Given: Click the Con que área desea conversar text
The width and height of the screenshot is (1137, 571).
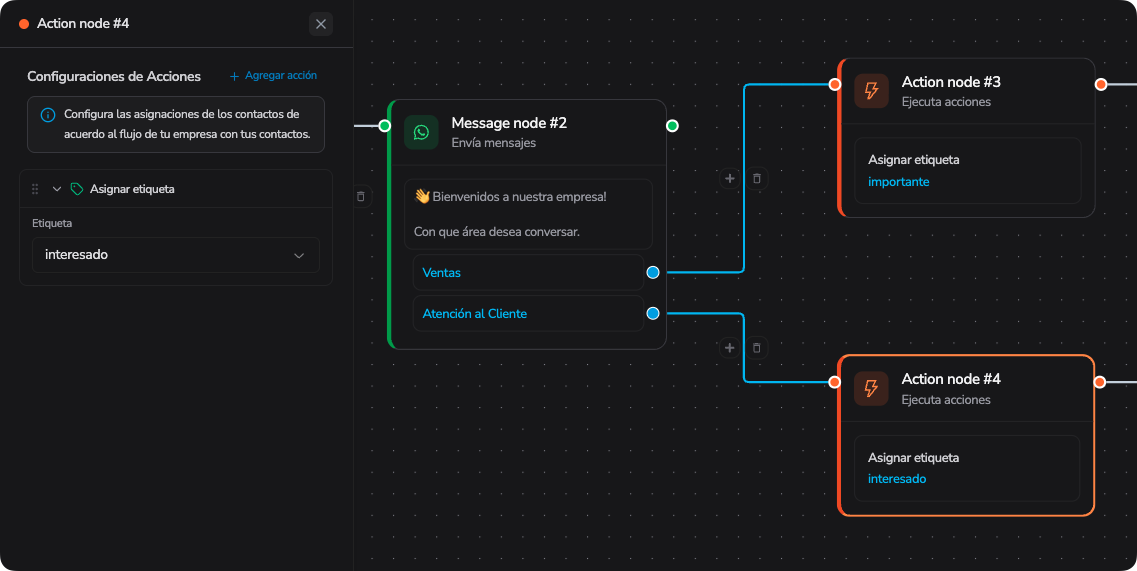Looking at the screenshot, I should [497, 232].
